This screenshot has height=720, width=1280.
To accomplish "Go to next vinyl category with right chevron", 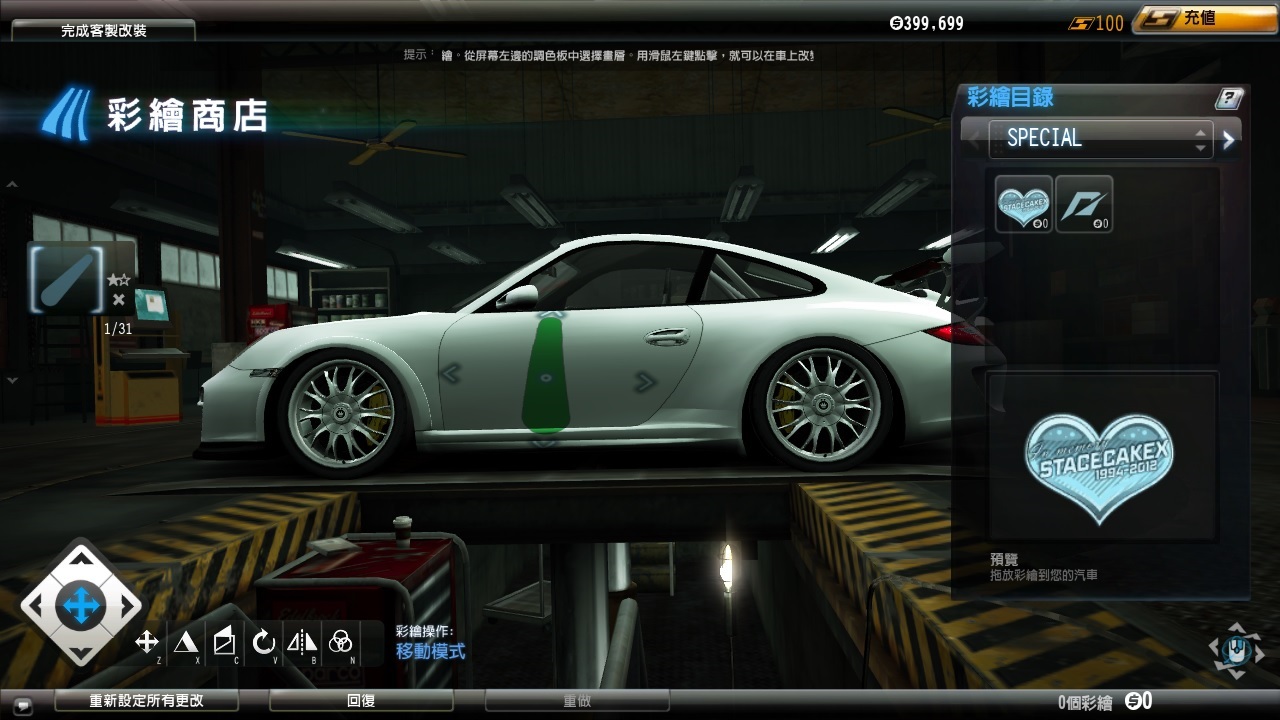I will pyautogui.click(x=1229, y=140).
